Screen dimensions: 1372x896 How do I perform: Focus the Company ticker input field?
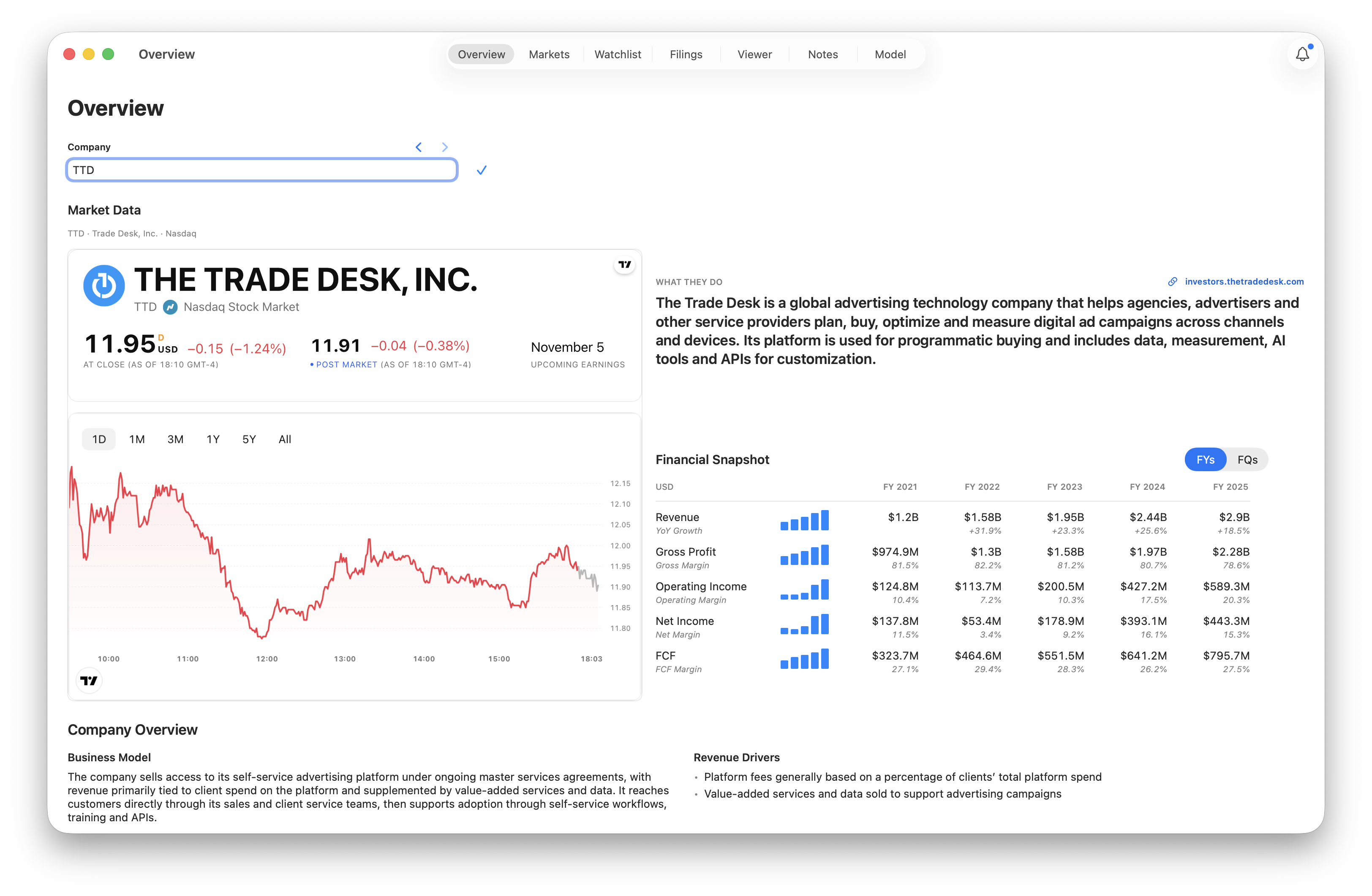(x=262, y=170)
